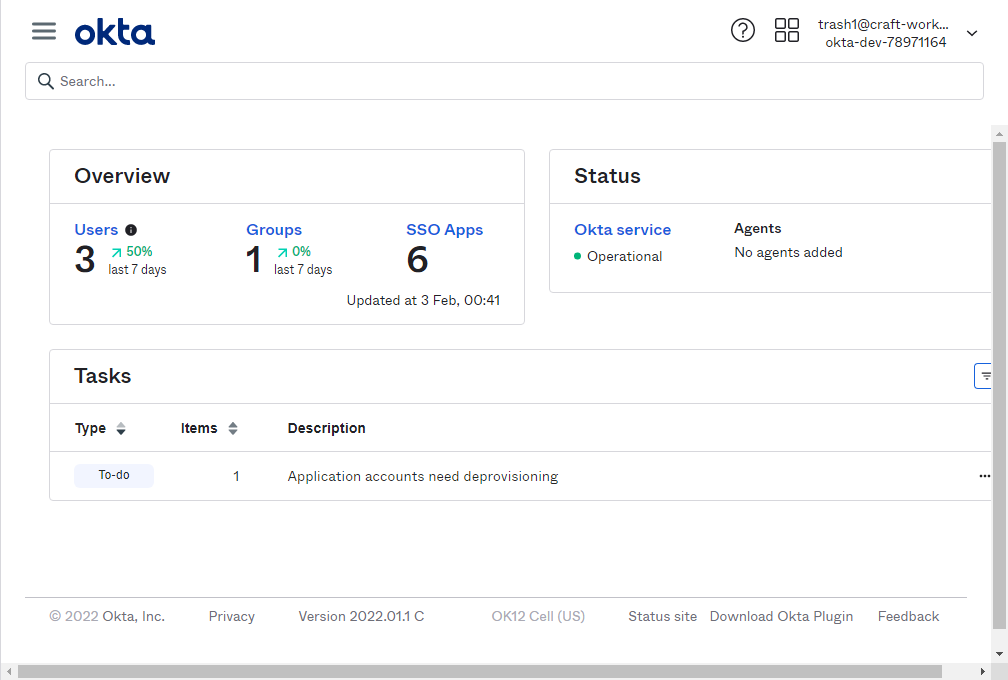
Task: Click into the Search field
Action: (504, 81)
